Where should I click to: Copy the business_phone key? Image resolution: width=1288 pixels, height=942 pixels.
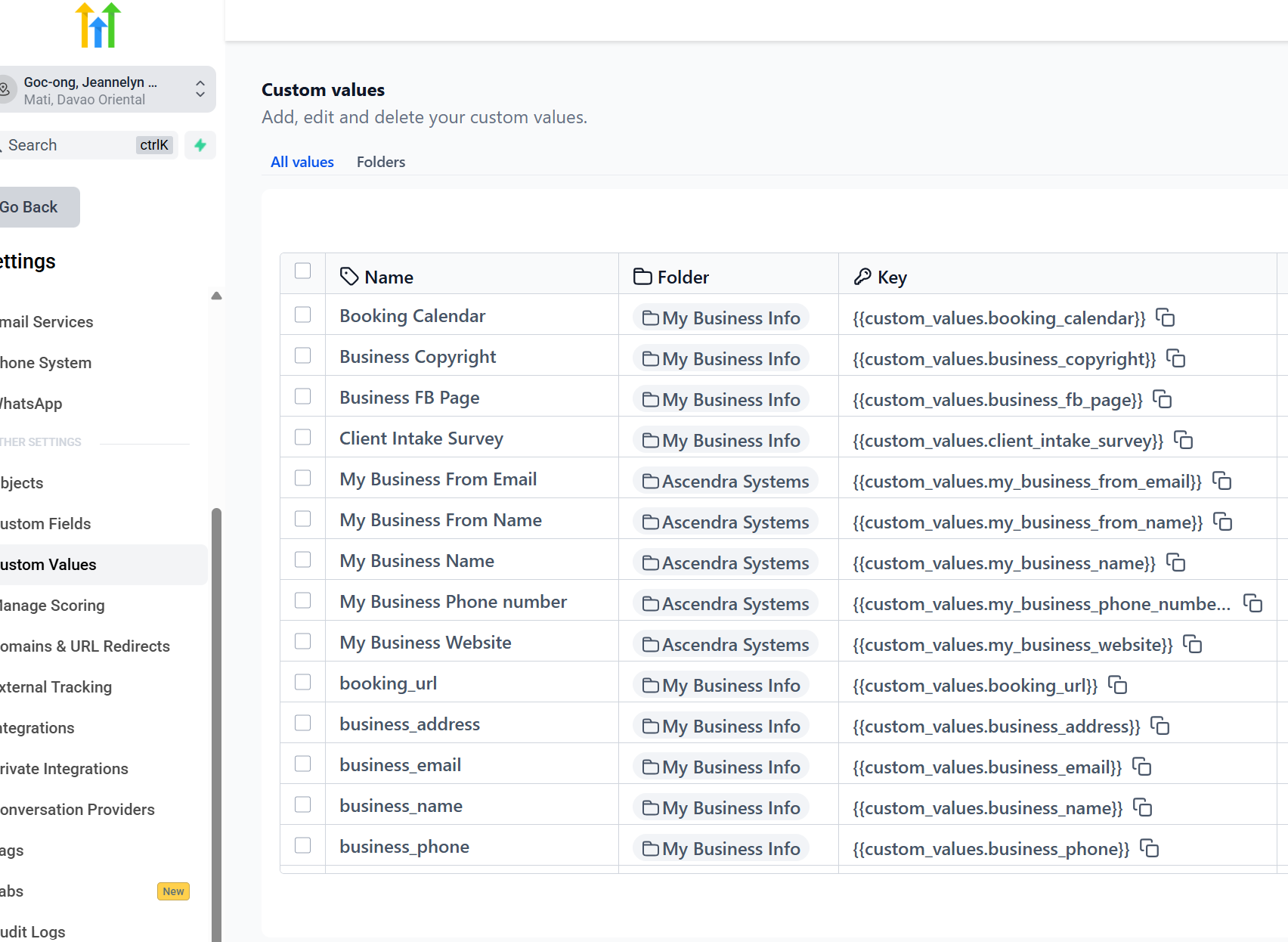point(1150,848)
